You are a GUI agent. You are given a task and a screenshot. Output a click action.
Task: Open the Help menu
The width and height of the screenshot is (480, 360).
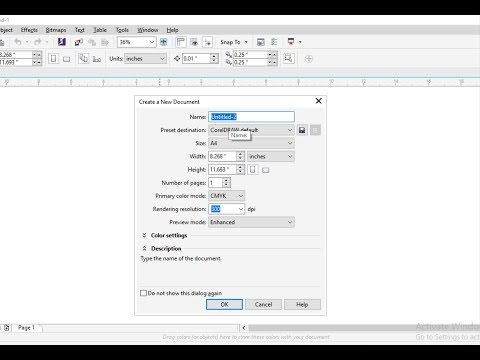[172, 30]
